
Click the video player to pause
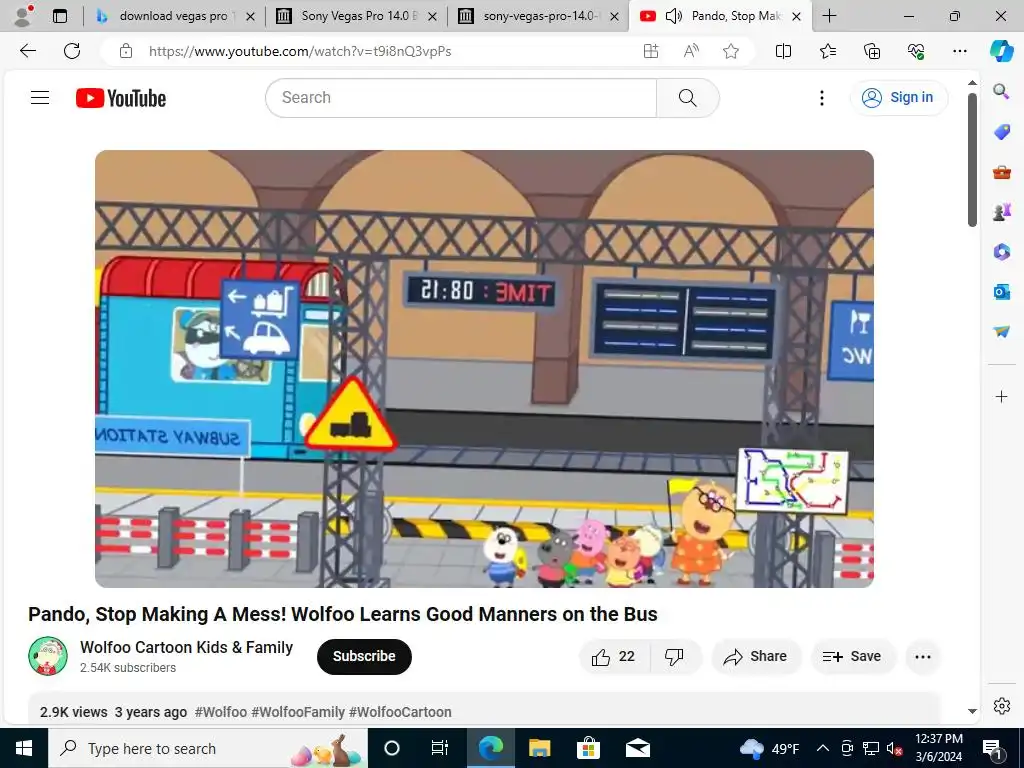(484, 369)
